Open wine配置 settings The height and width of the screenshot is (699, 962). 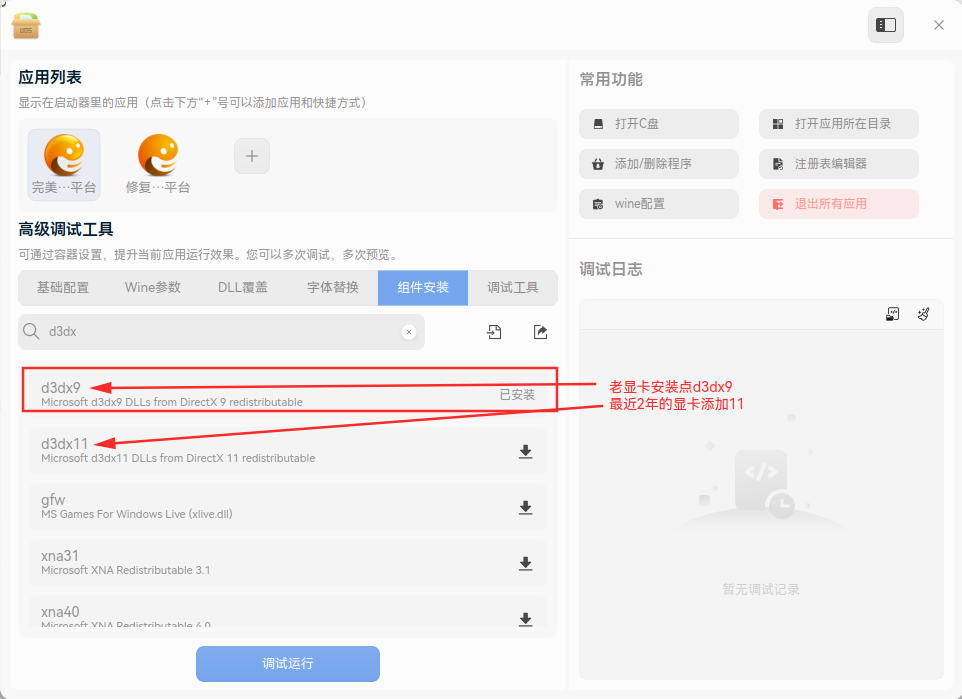point(659,204)
